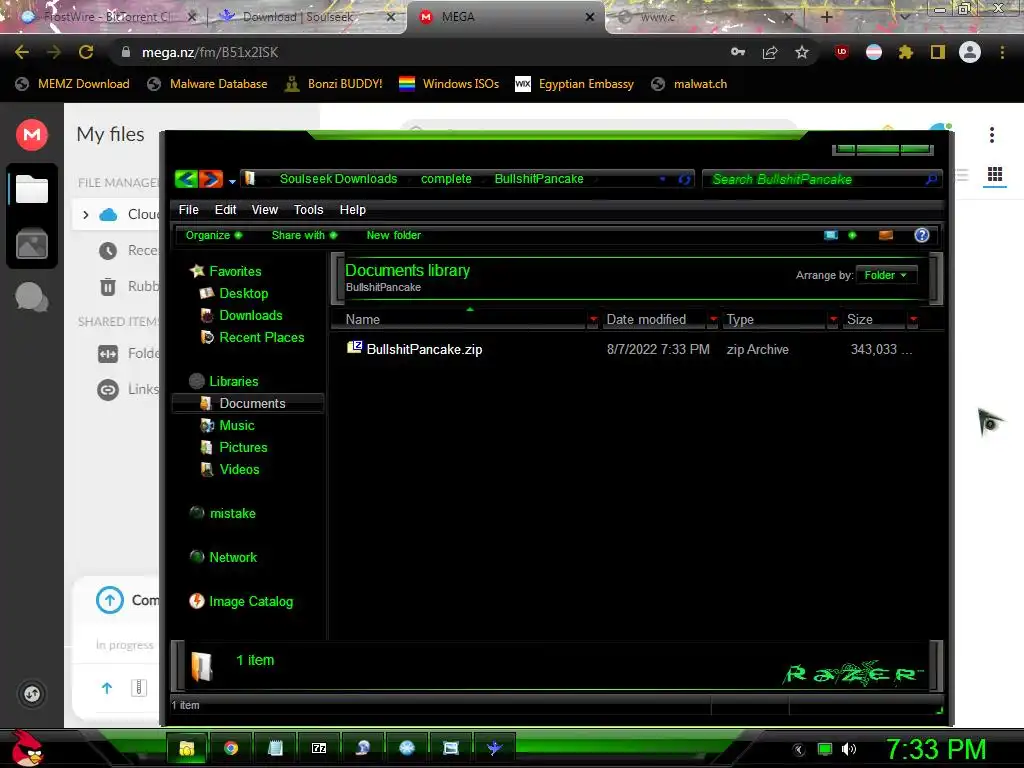
Task: Open the mistake user folder
Action: [223, 513]
